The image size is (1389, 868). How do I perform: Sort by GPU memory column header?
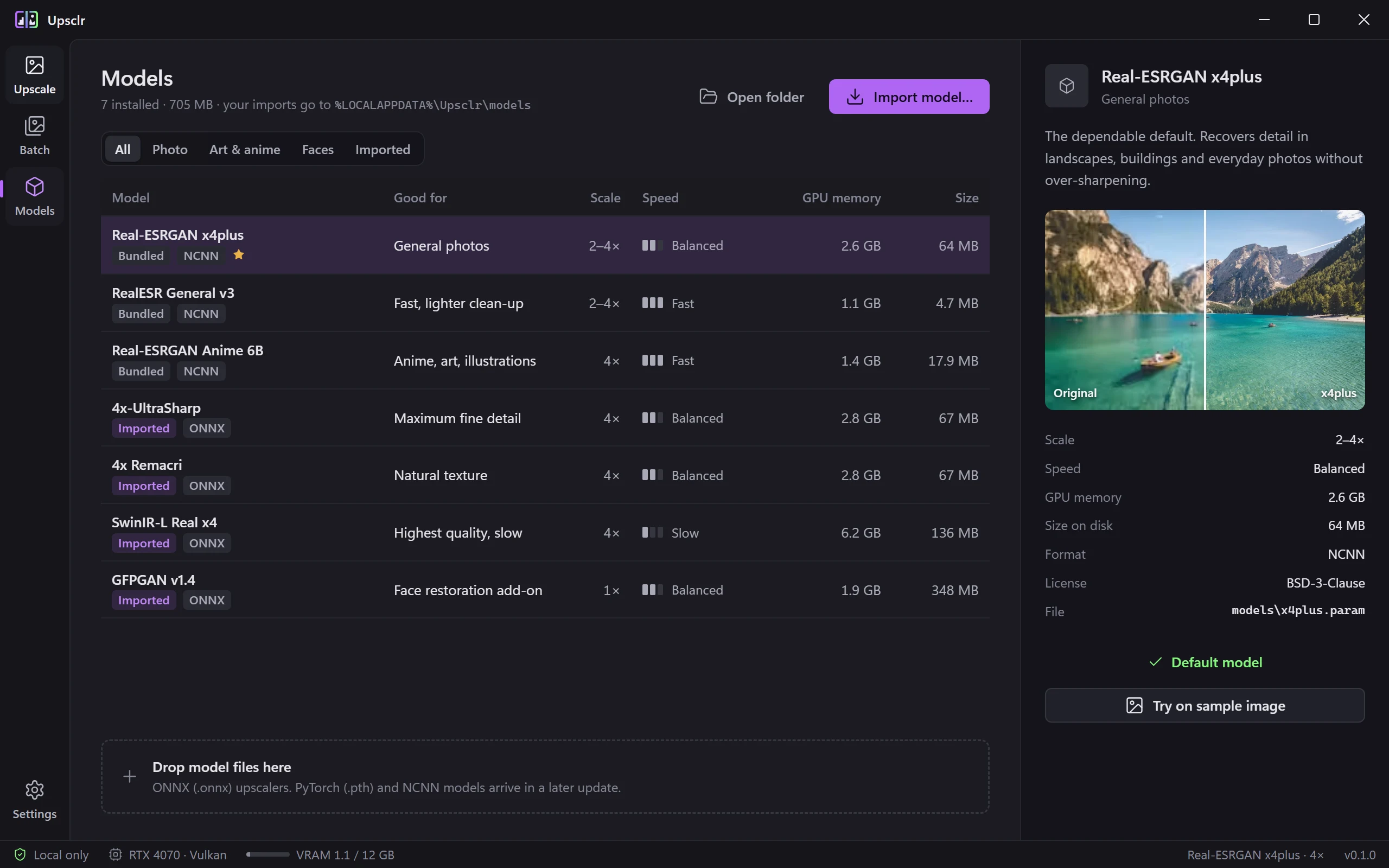(842, 197)
